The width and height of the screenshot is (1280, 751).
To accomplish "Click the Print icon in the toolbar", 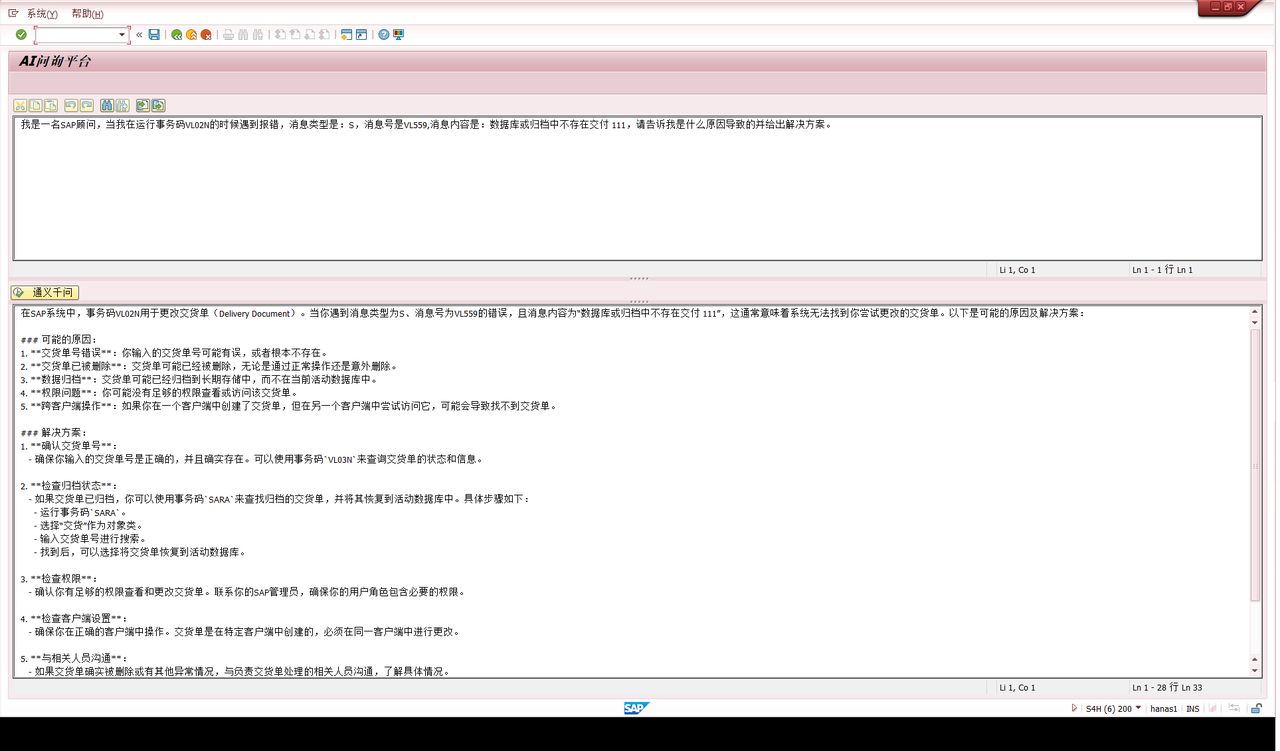I will tap(228, 34).
